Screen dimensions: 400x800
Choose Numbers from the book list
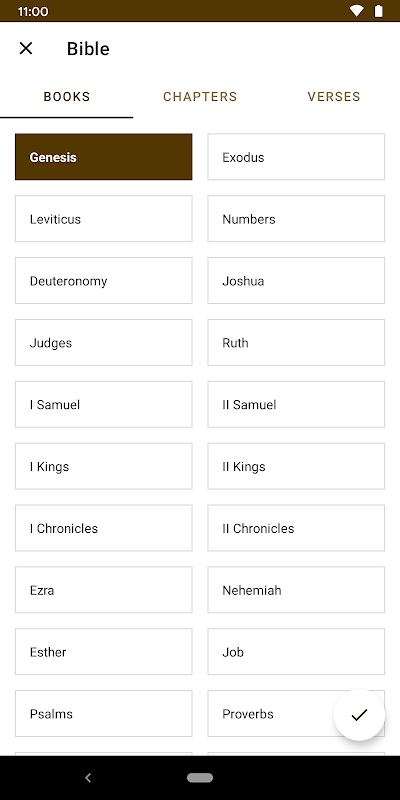point(296,218)
